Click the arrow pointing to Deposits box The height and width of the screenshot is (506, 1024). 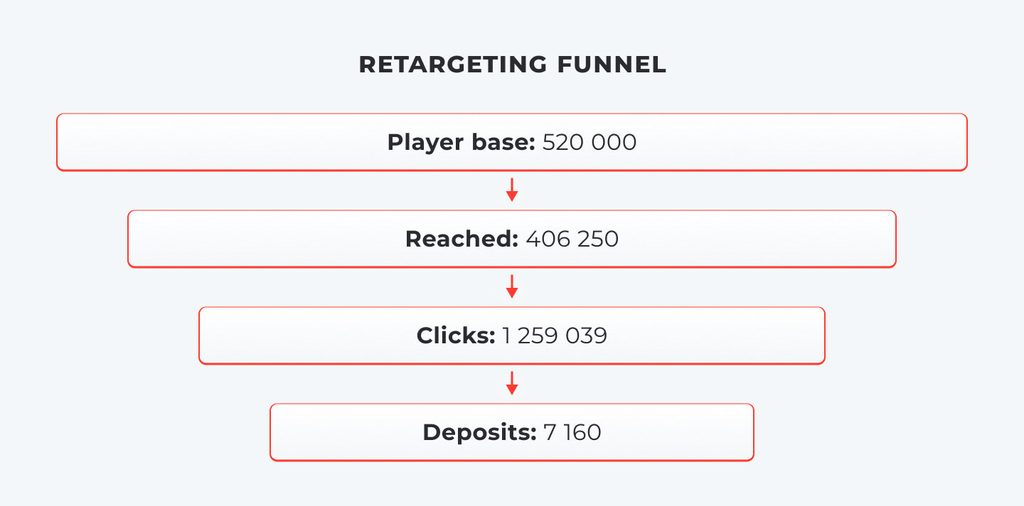click(512, 383)
